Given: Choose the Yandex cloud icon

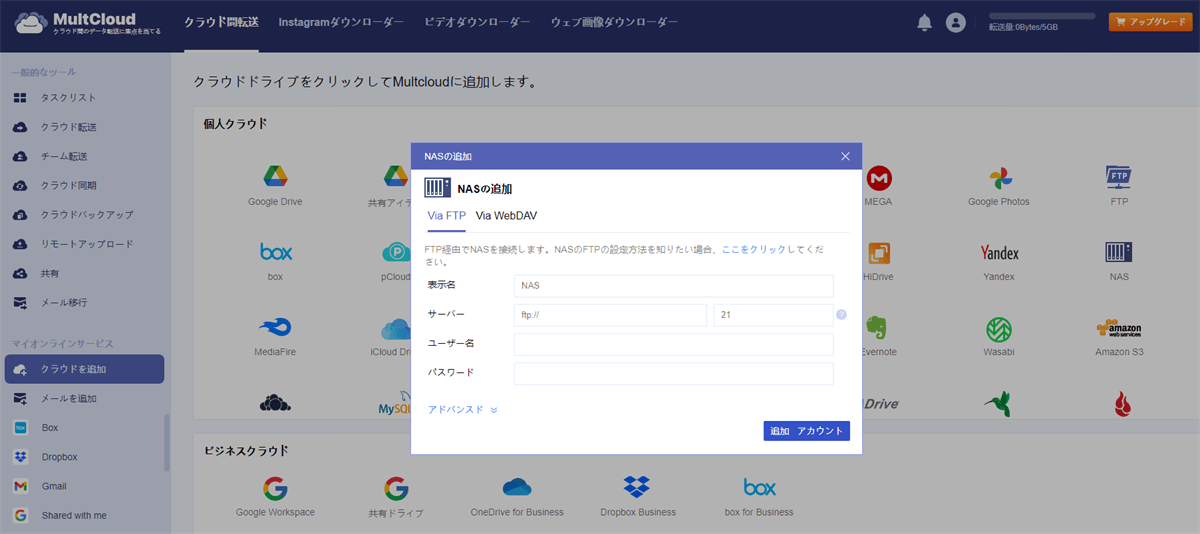Looking at the screenshot, I should (998, 254).
